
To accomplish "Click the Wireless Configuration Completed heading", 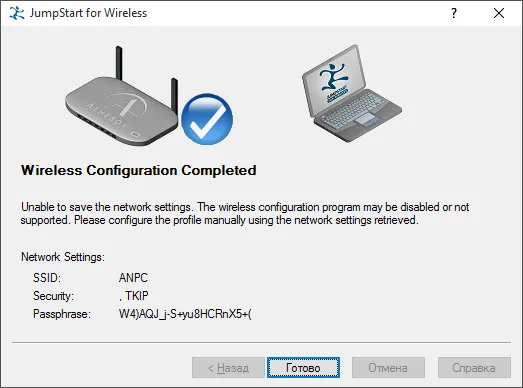I will [x=139, y=170].
